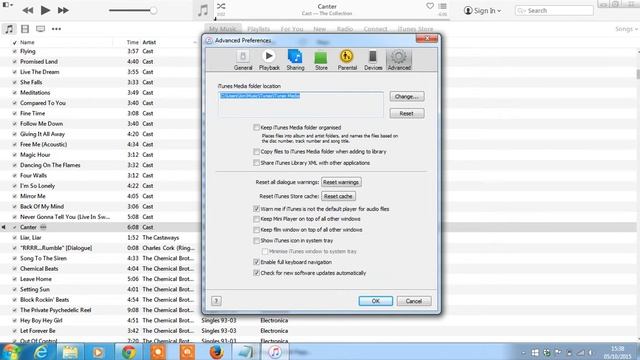Uncheck the Flying song checkbox
Viewport: 640px width, 360px height.
point(15,51)
